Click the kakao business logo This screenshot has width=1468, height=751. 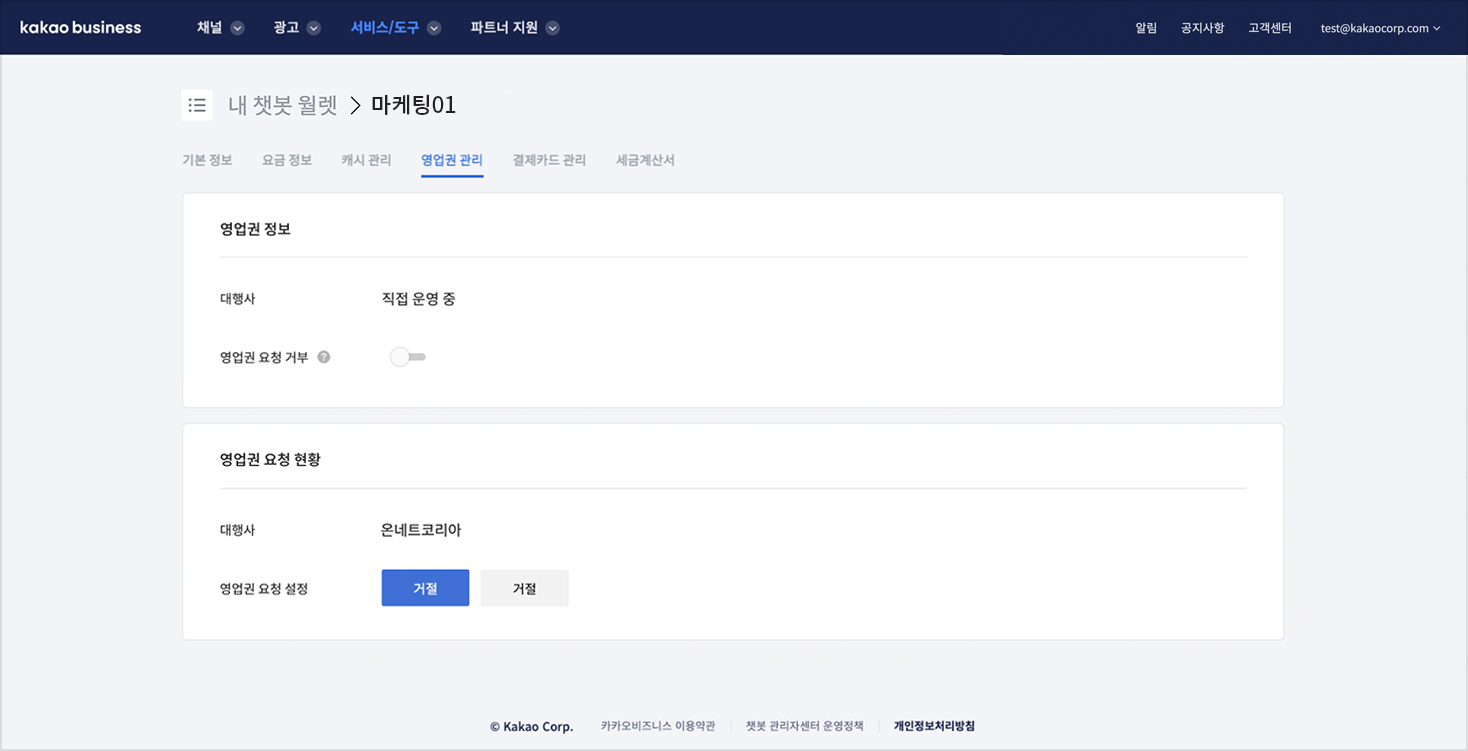click(81, 28)
